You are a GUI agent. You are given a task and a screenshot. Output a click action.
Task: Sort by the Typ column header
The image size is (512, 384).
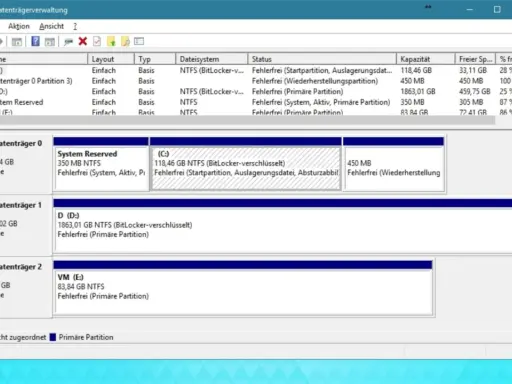[155, 59]
